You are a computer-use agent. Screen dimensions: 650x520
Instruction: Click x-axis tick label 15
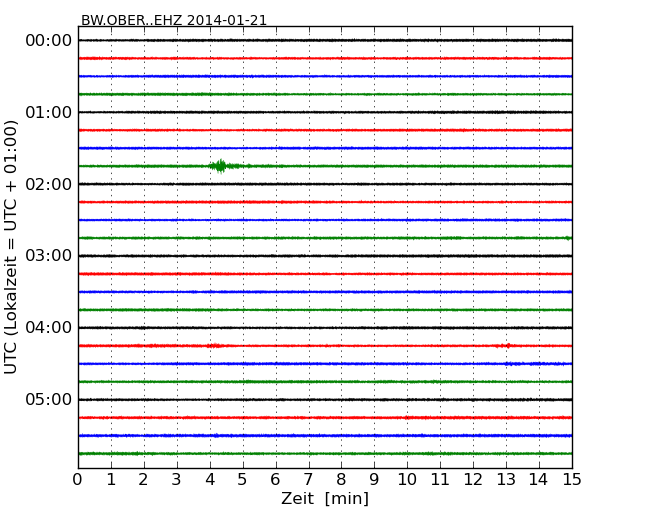click(x=572, y=479)
